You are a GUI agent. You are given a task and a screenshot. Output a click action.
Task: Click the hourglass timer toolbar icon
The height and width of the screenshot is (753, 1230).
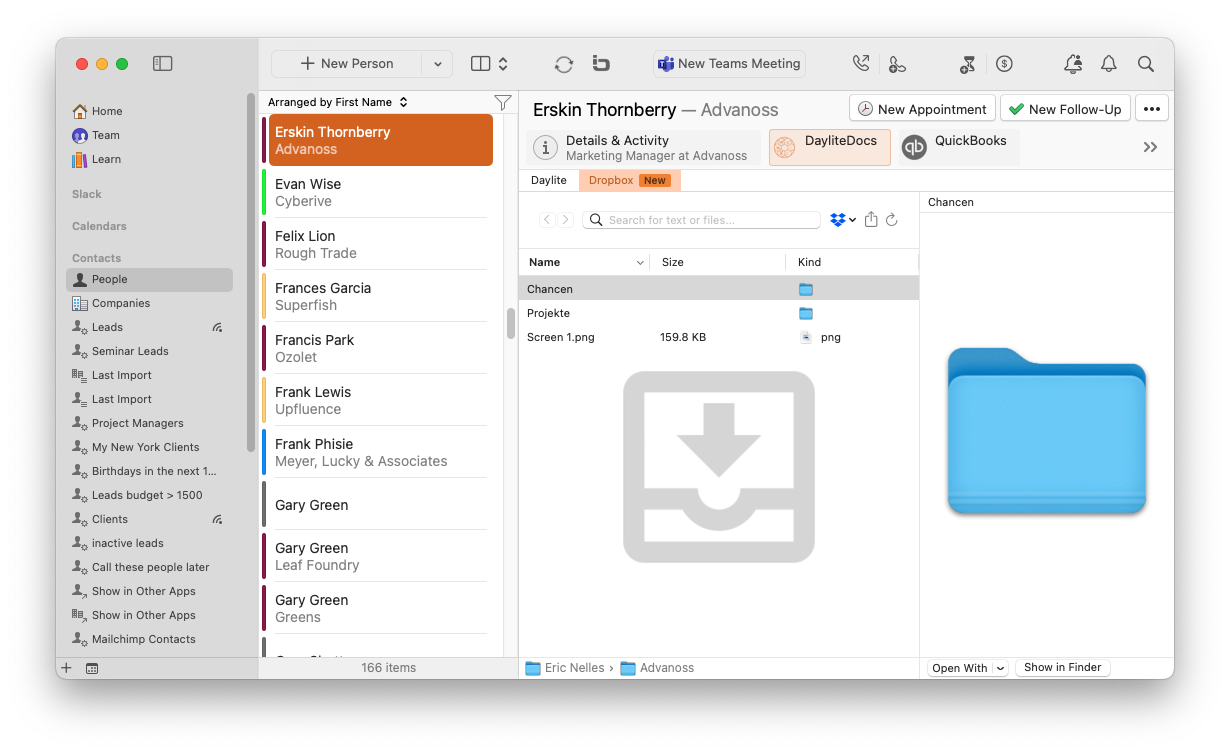tap(967, 64)
